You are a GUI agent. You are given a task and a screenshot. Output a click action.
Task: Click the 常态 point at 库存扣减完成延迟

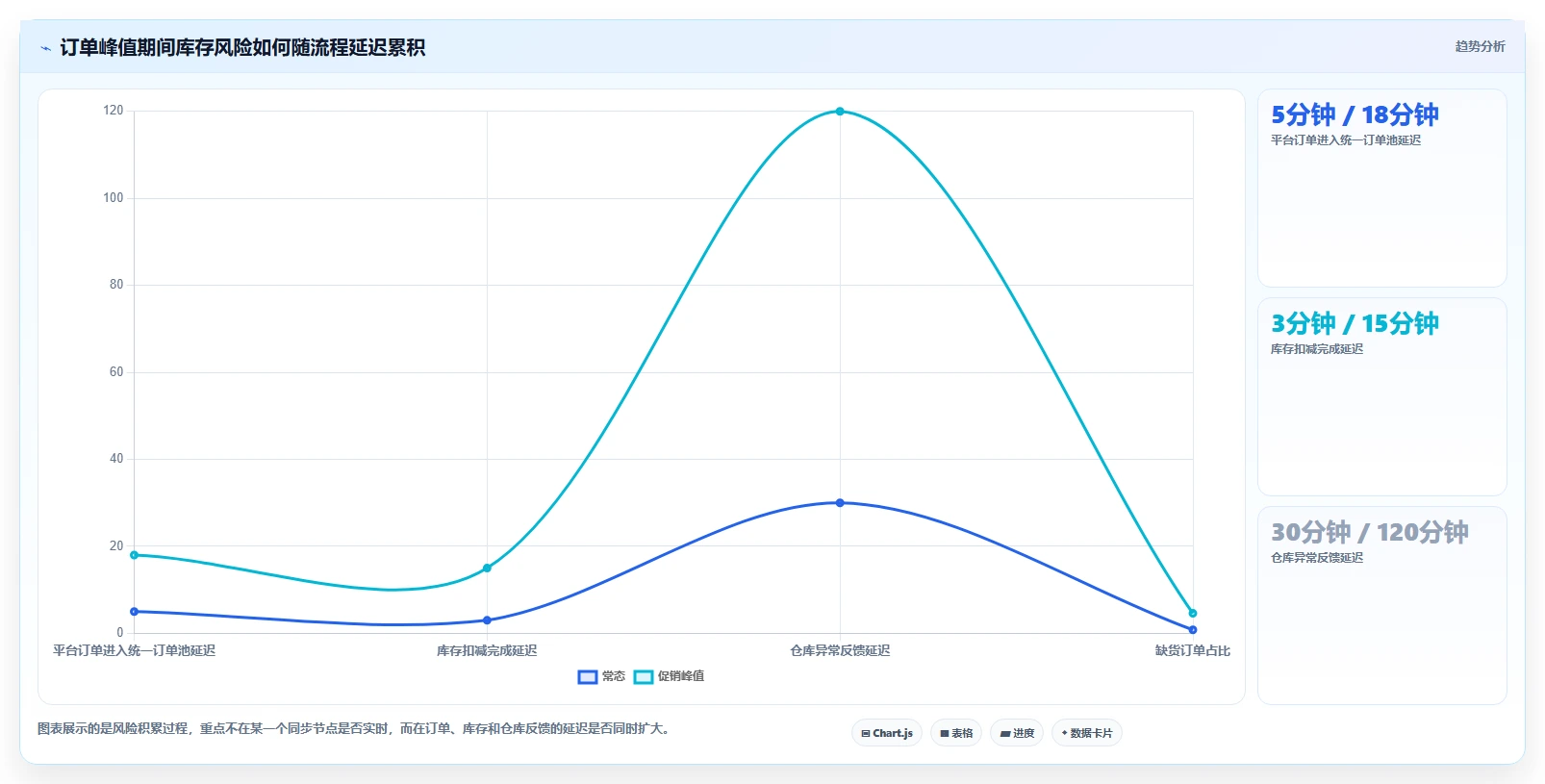point(487,620)
